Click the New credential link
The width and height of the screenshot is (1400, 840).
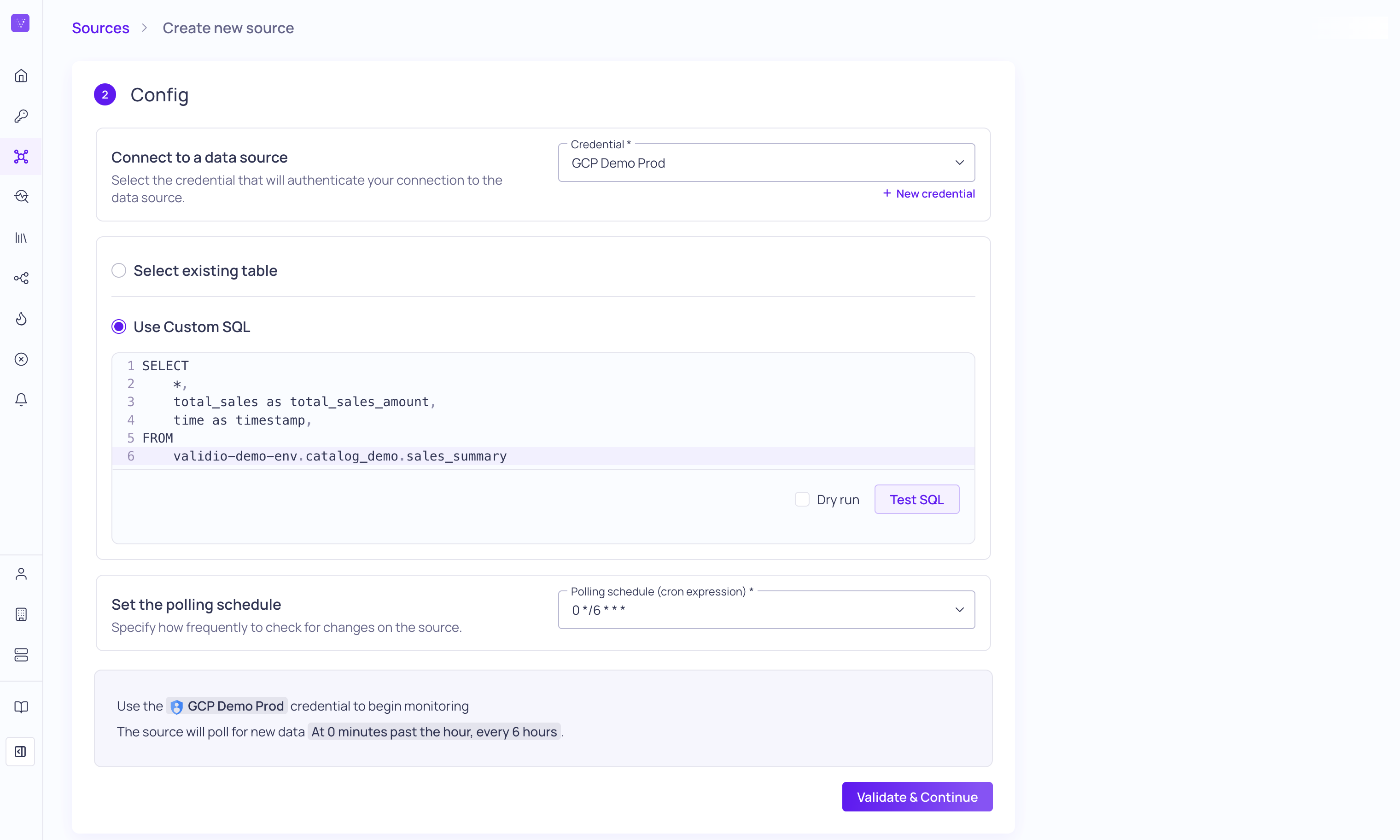929,193
